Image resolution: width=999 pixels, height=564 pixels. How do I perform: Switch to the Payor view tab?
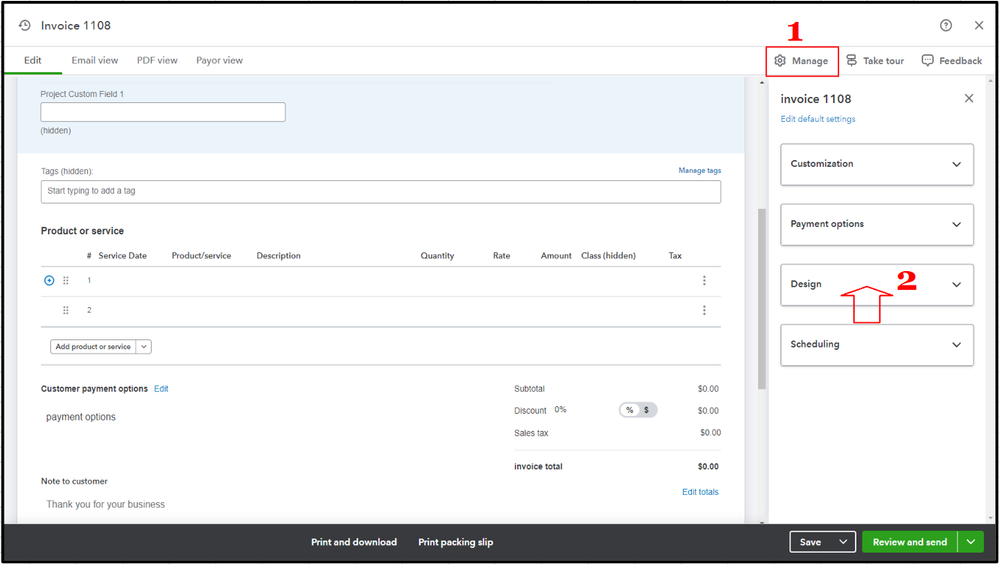click(x=219, y=60)
